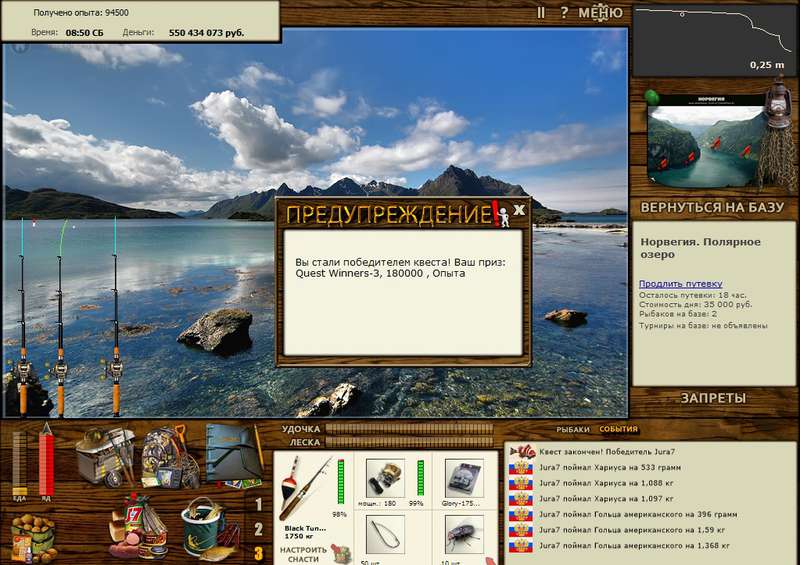Click Стоимость дня: 35 000 руб. text
800x565 pixels.
click(x=695, y=305)
